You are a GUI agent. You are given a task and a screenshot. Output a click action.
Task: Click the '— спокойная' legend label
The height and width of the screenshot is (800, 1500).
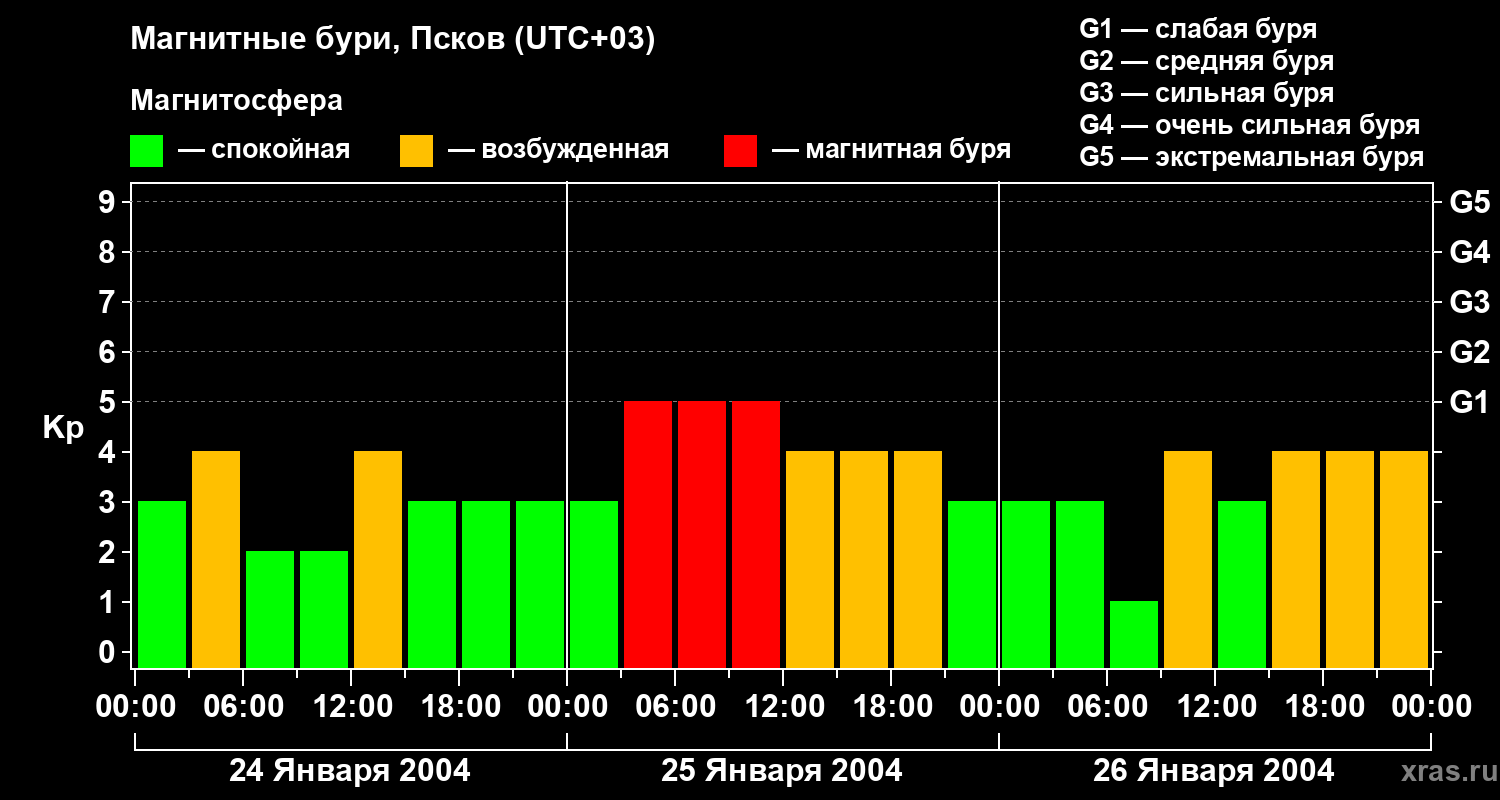tap(264, 150)
